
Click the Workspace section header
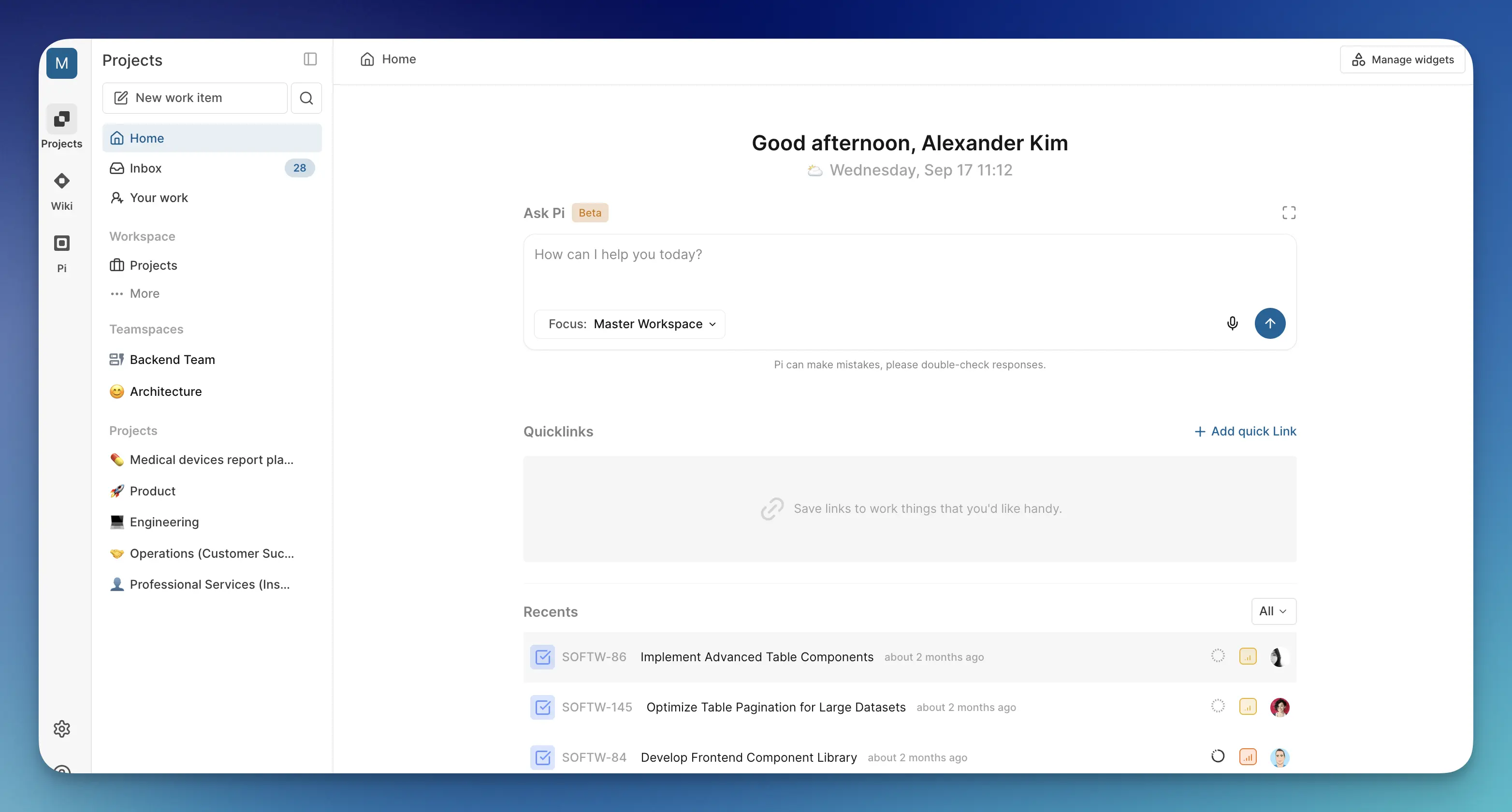point(142,236)
